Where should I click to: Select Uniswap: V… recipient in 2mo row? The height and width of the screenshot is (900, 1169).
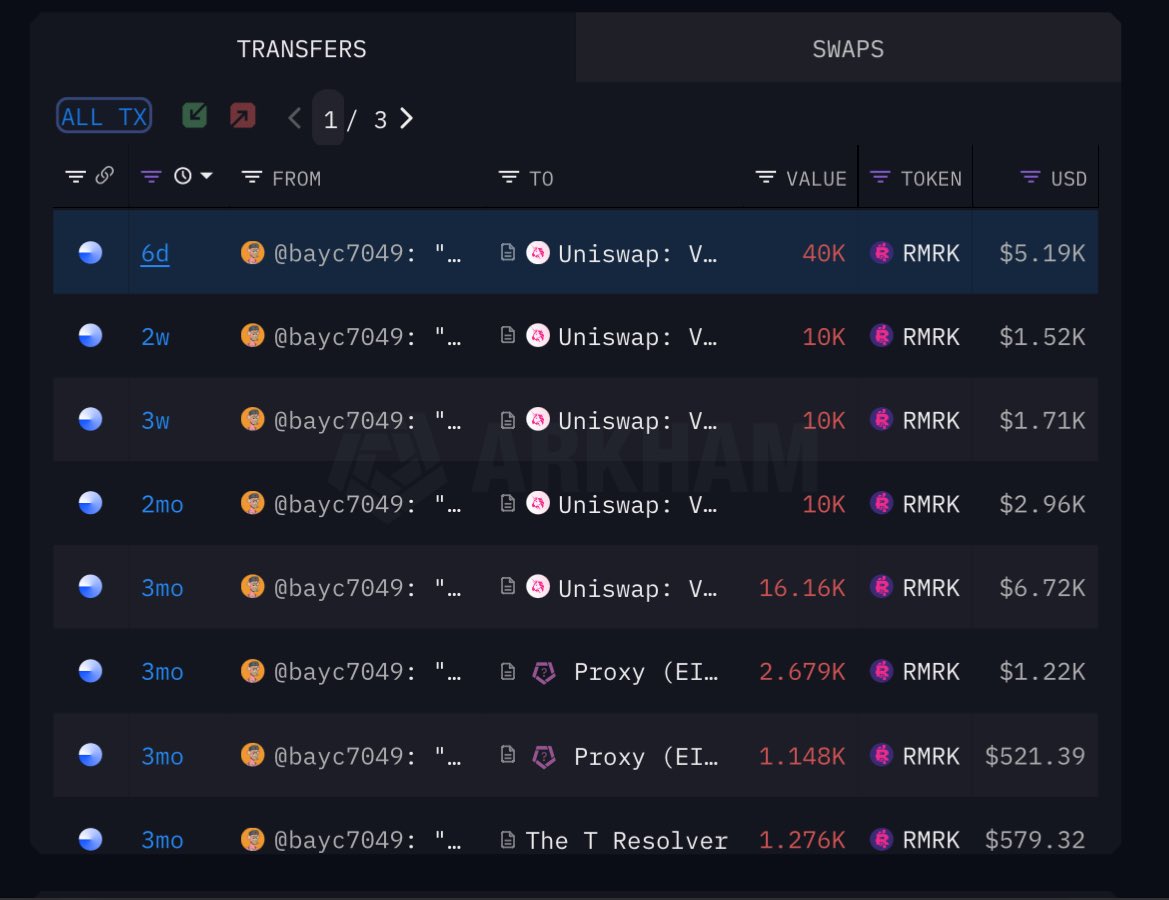tap(637, 504)
